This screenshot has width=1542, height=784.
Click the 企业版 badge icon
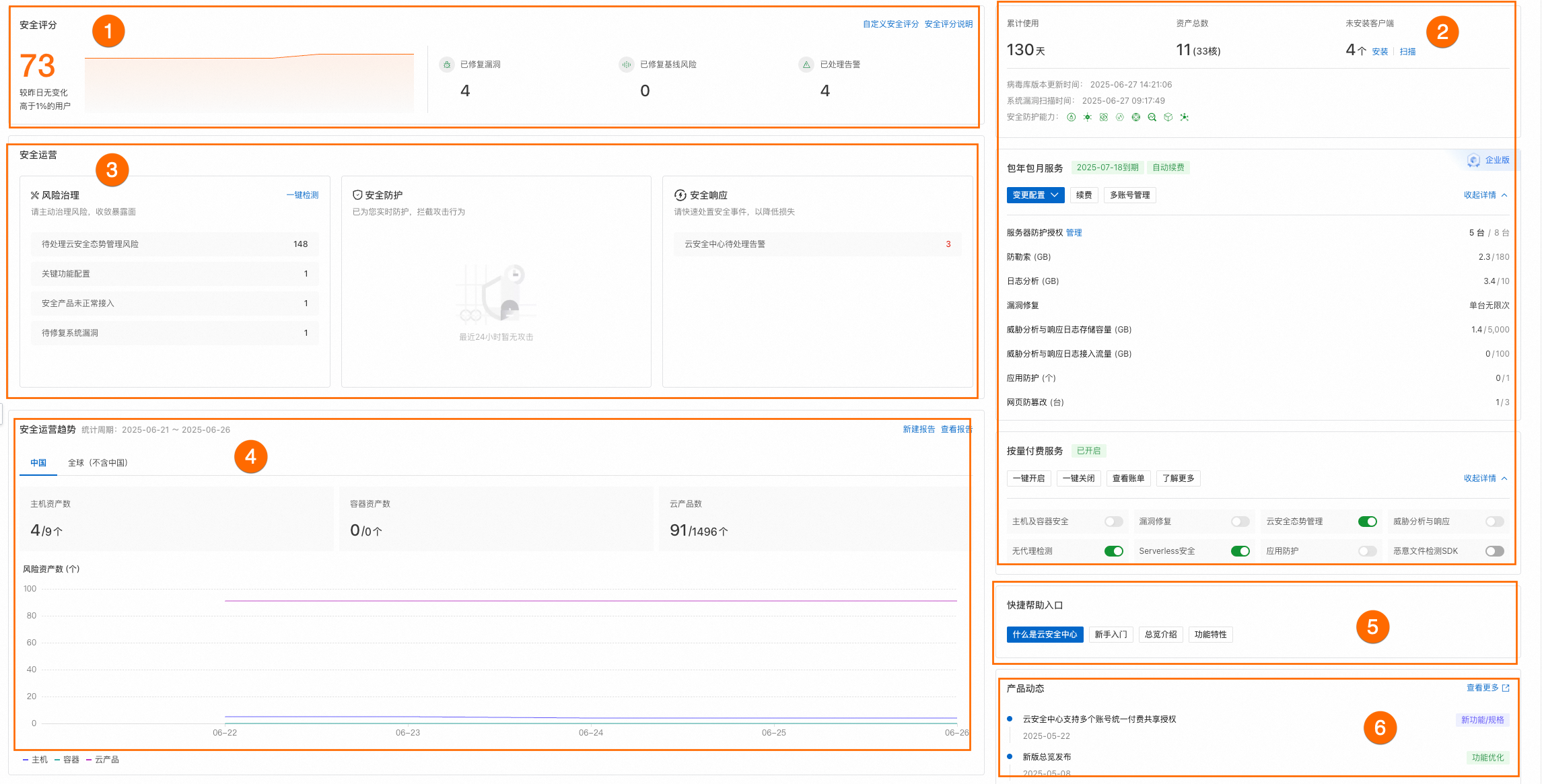point(1473,160)
